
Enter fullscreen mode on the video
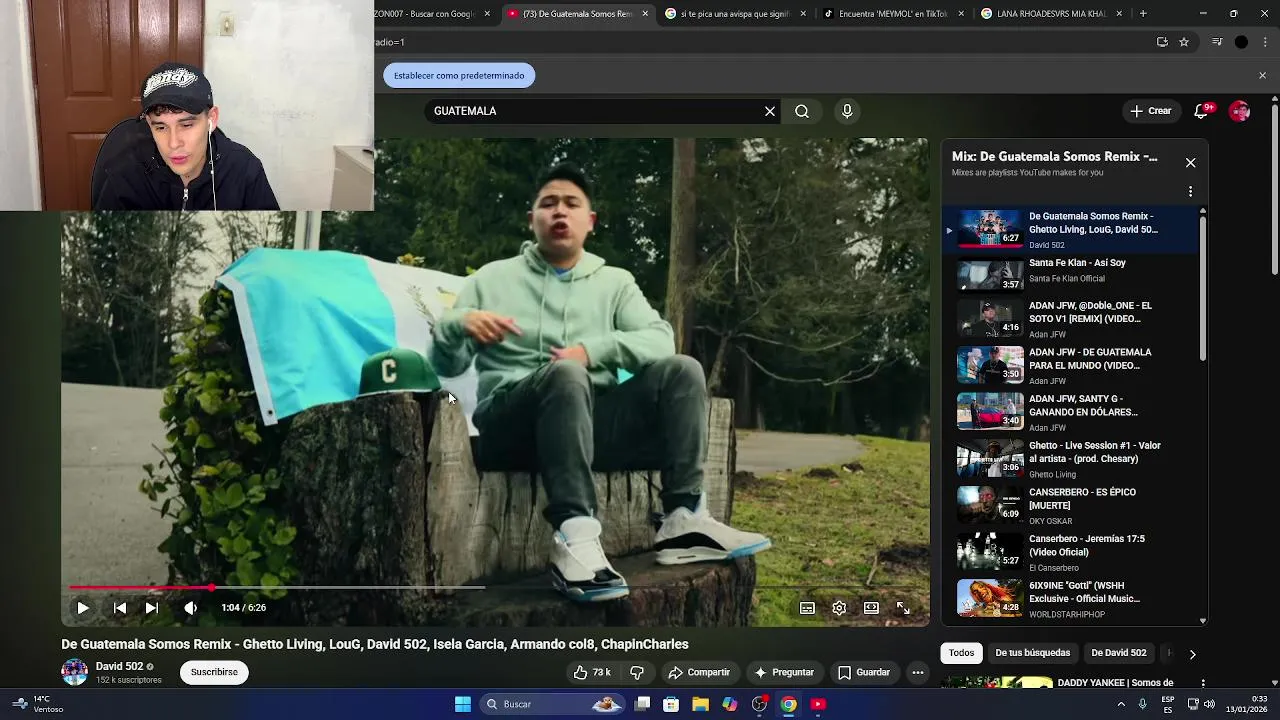903,608
